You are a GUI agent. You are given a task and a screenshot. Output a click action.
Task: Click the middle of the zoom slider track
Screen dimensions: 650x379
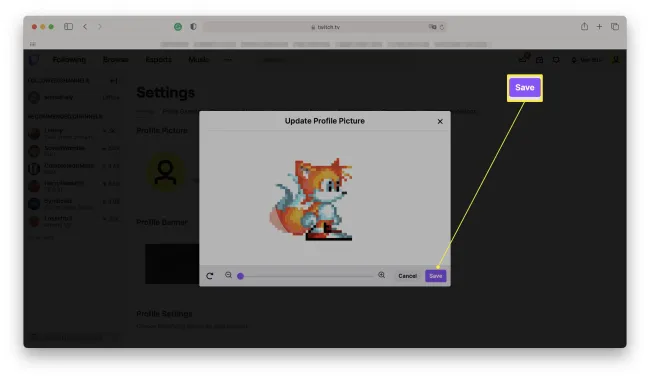306,276
